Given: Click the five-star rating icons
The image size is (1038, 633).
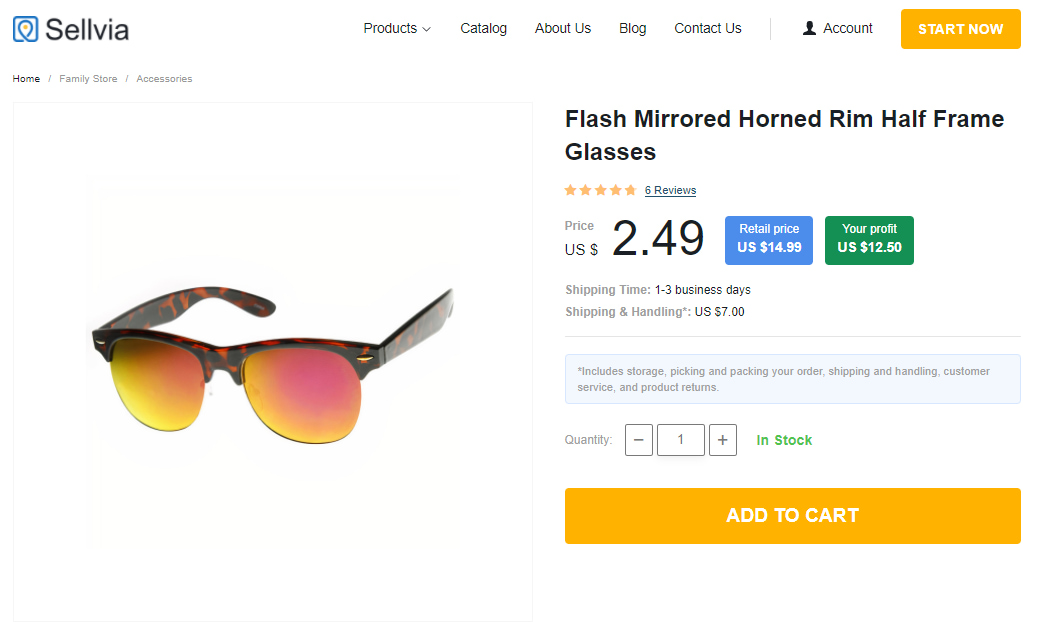Looking at the screenshot, I should click(x=600, y=190).
